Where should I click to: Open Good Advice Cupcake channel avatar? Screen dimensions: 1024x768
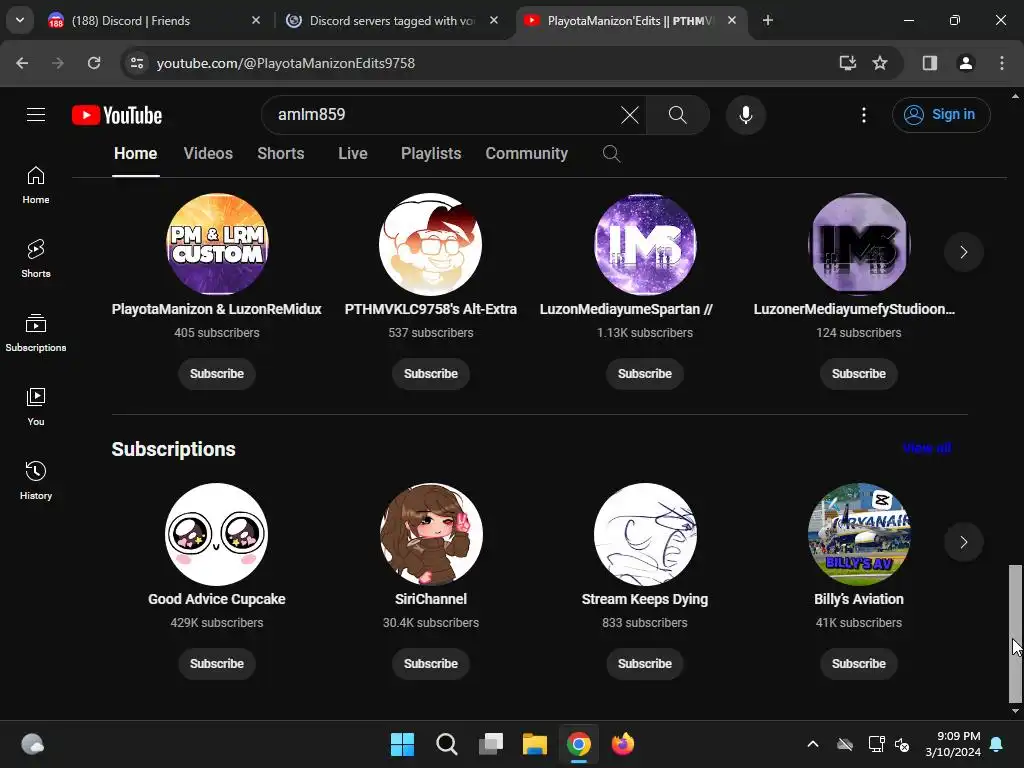[217, 534]
